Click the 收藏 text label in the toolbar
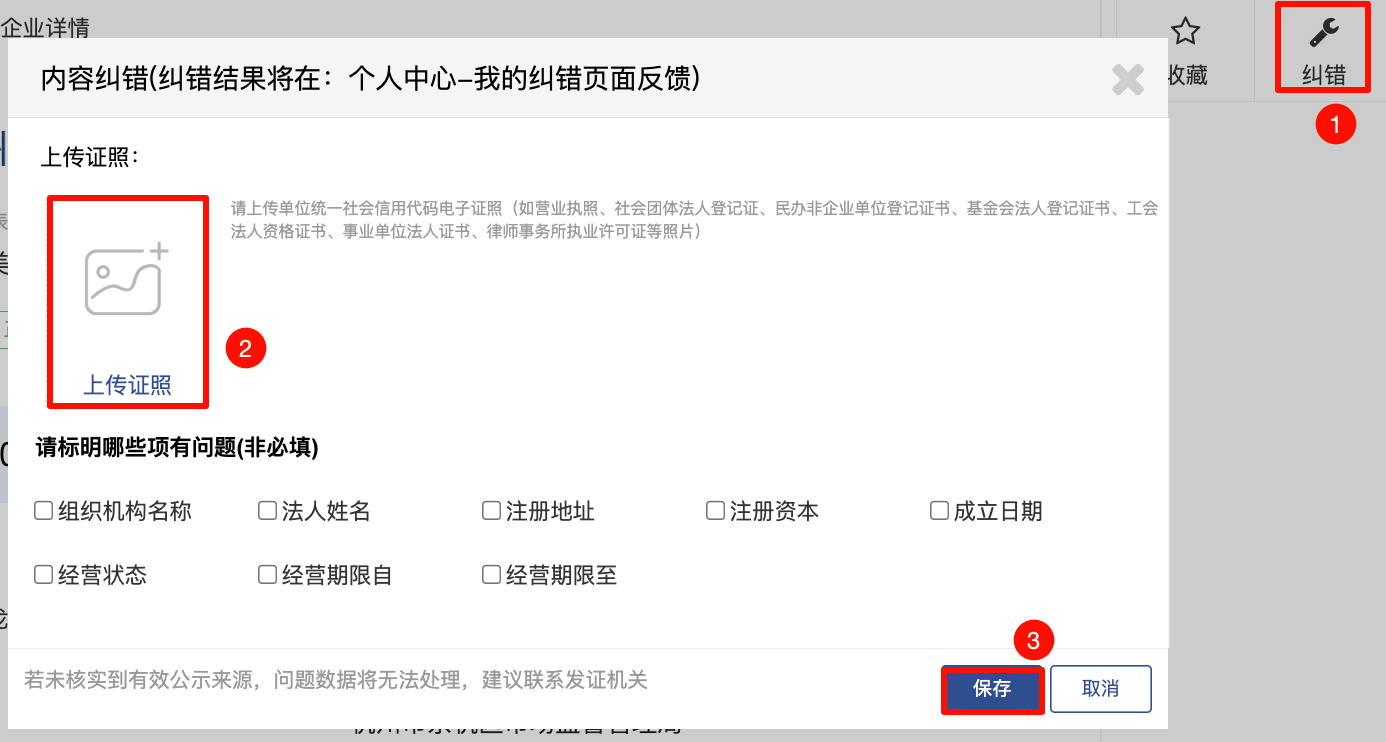 click(x=1188, y=75)
